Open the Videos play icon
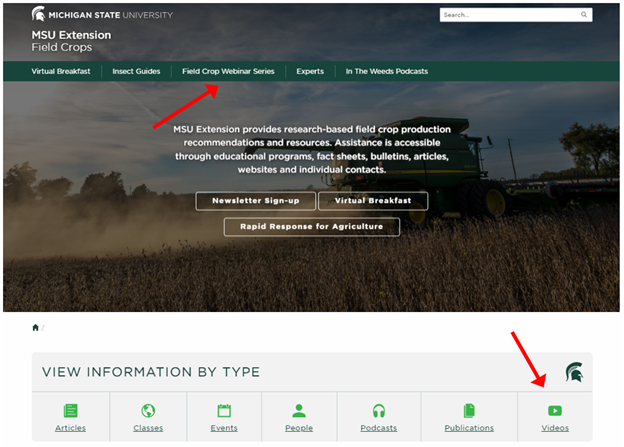This screenshot has width=624, height=447. (555, 411)
